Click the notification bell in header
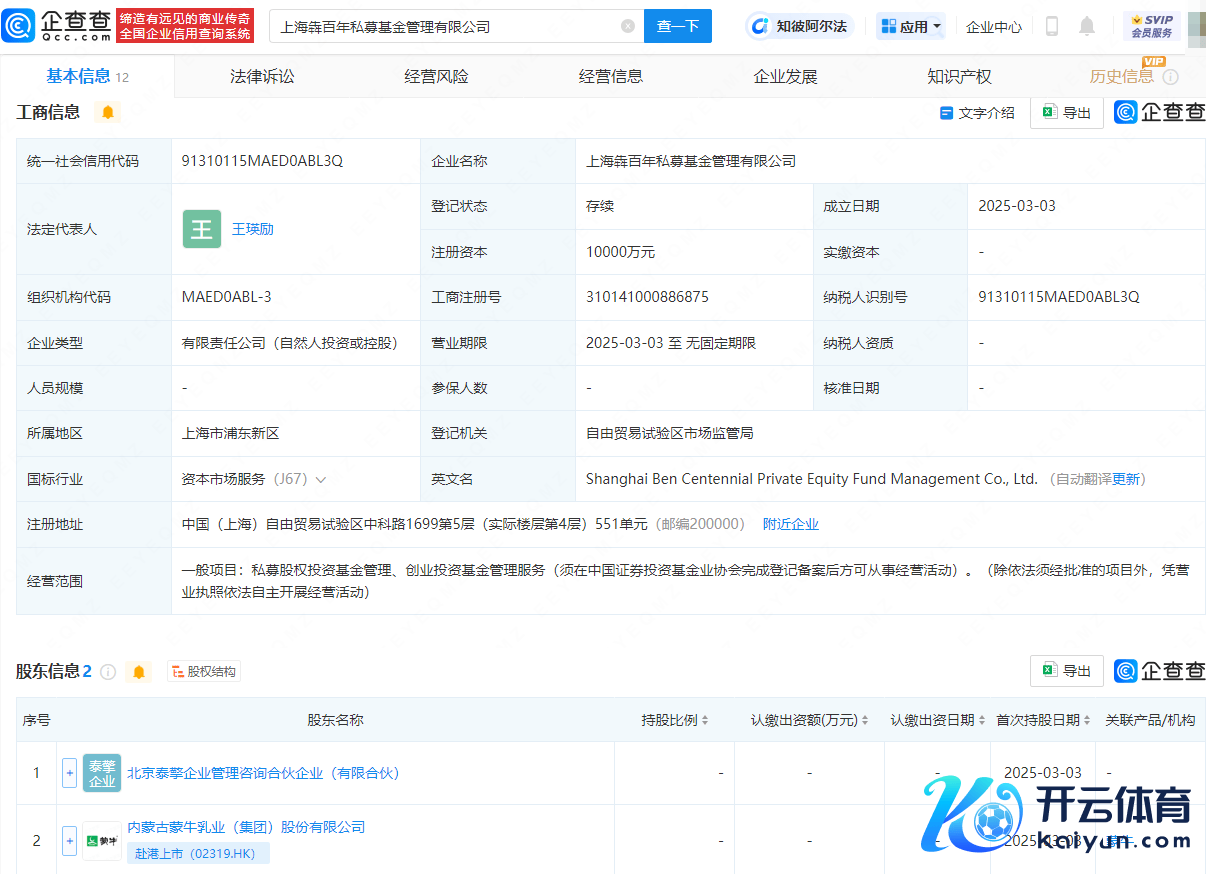 pyautogui.click(x=1086, y=27)
